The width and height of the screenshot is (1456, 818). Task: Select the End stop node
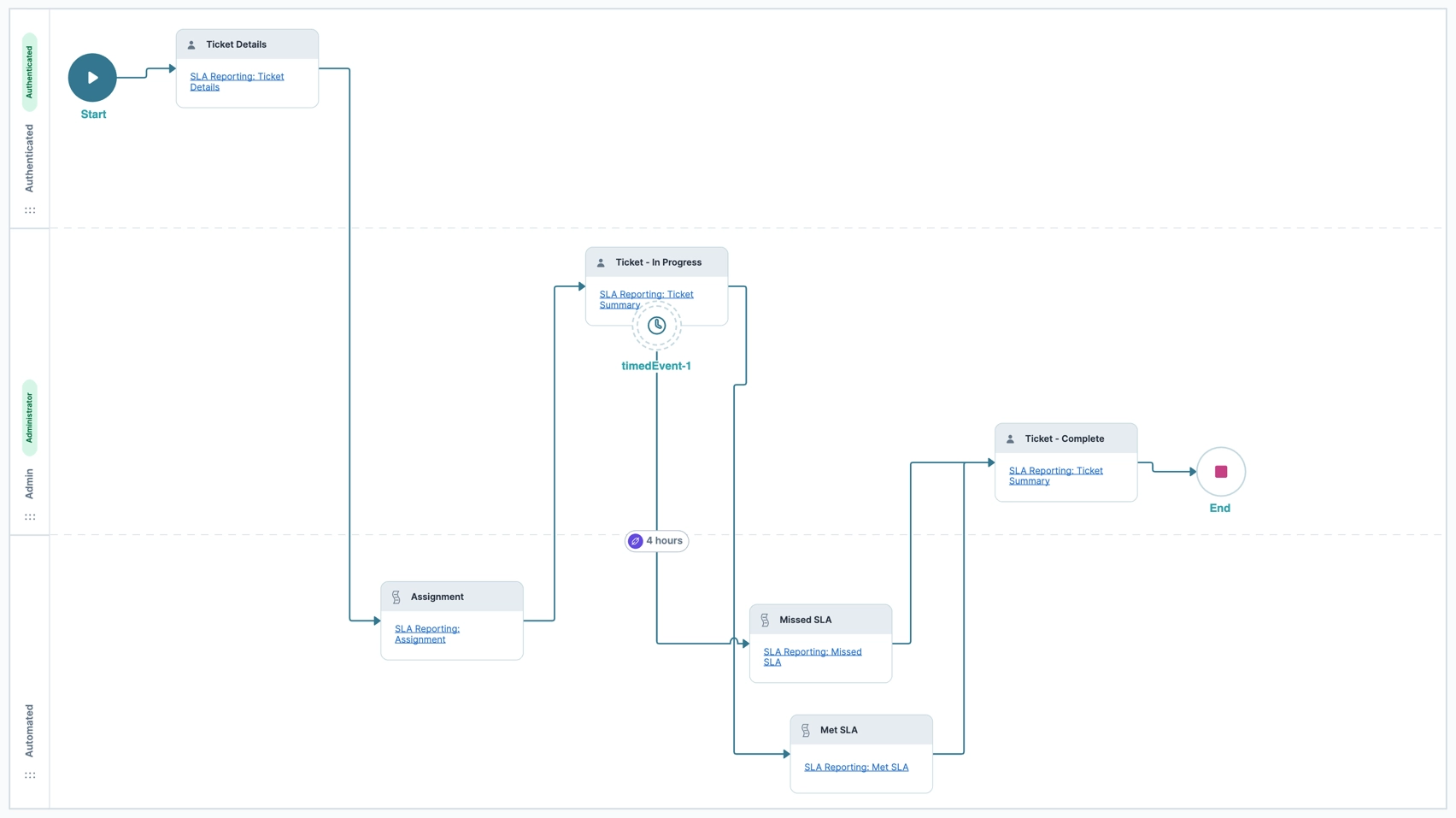click(x=1220, y=471)
